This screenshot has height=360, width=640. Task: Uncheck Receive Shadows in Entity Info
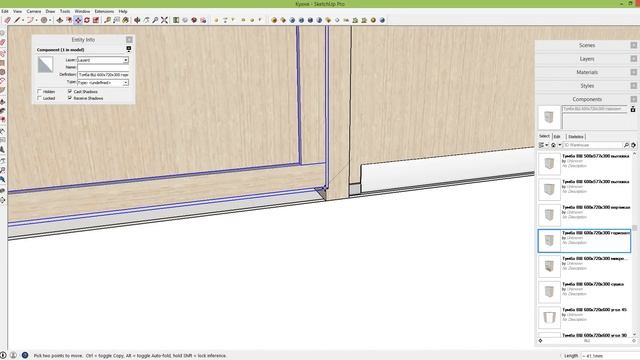pyautogui.click(x=70, y=98)
